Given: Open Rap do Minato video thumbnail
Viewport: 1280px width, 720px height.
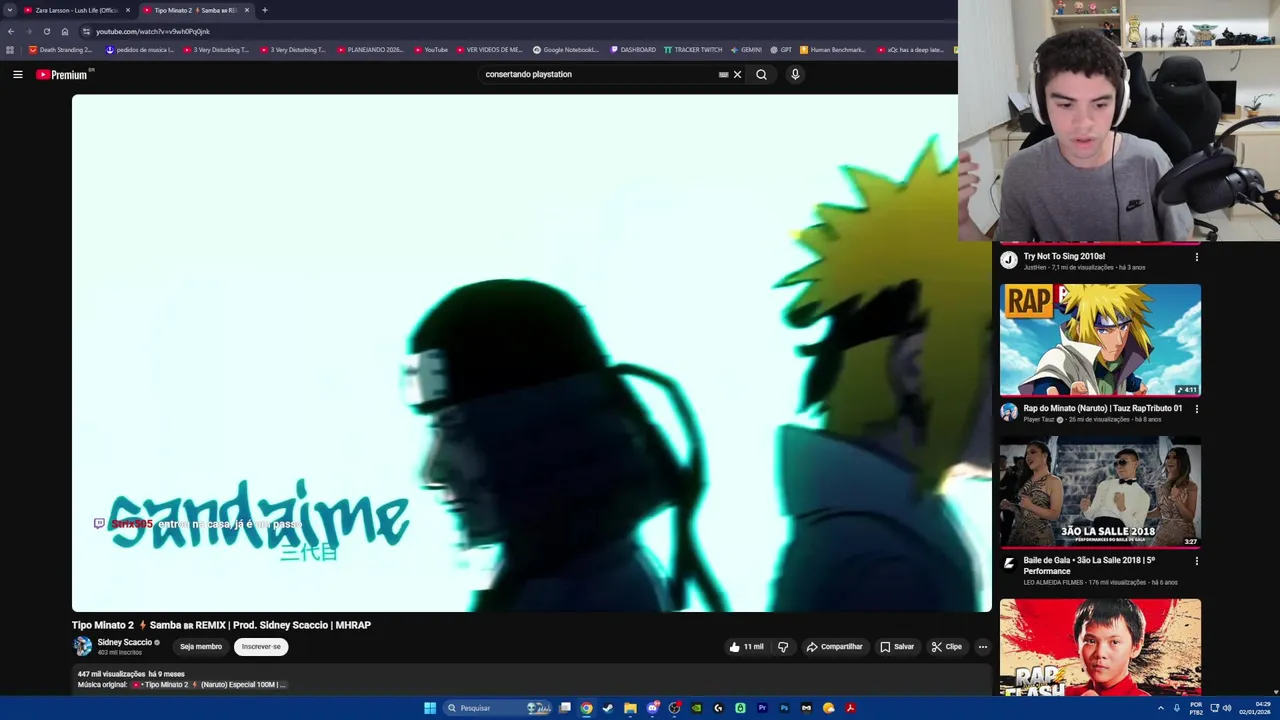Looking at the screenshot, I should point(1100,340).
